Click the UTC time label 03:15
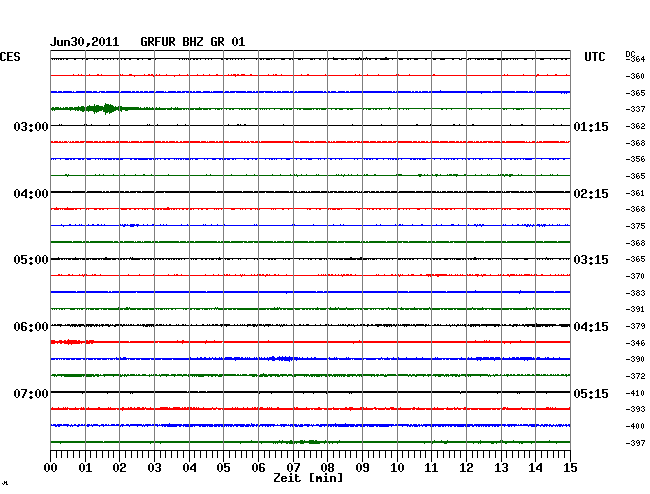This screenshot has width=650, height=494. point(591,260)
